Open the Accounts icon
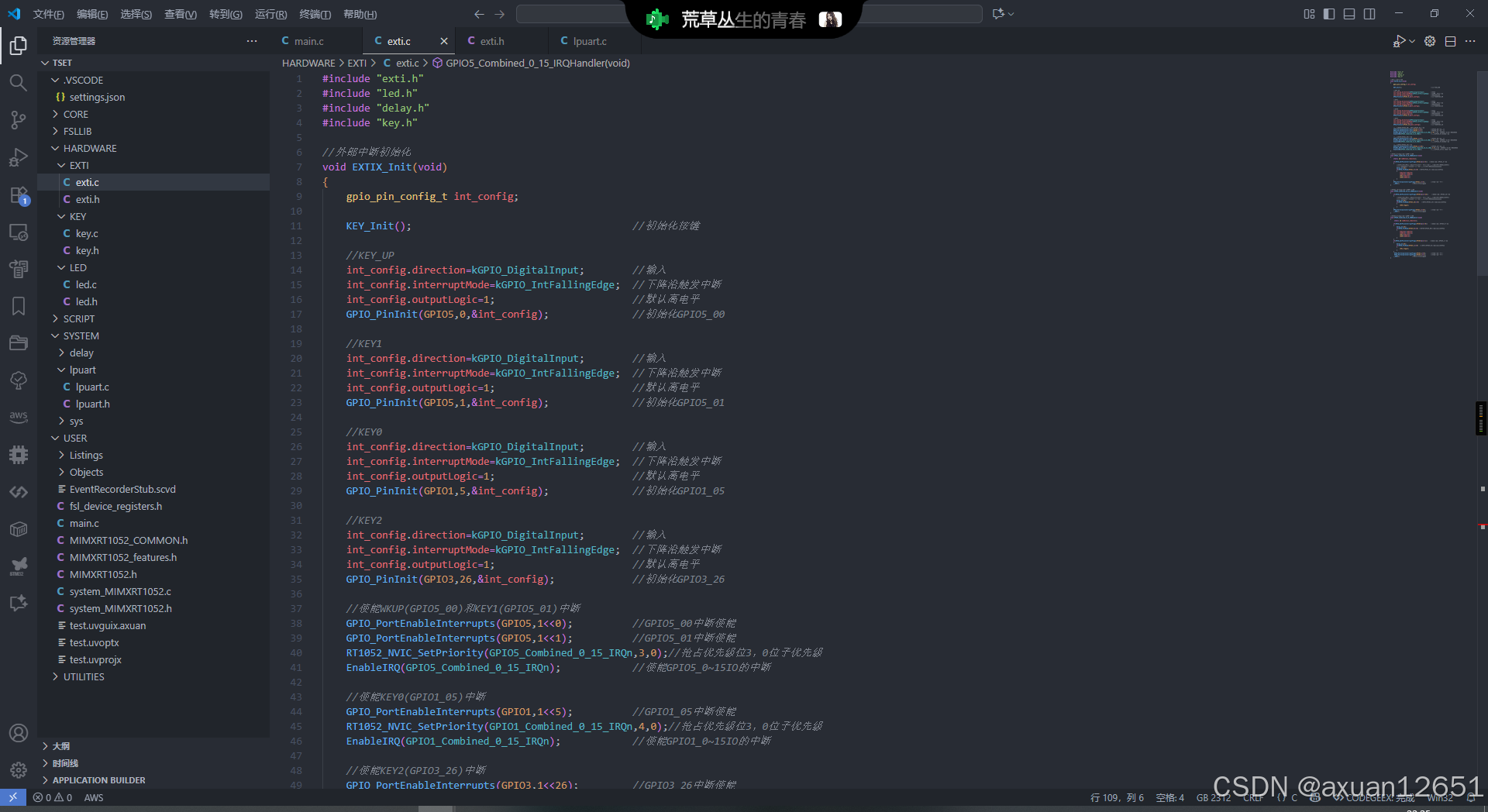 pyautogui.click(x=19, y=733)
